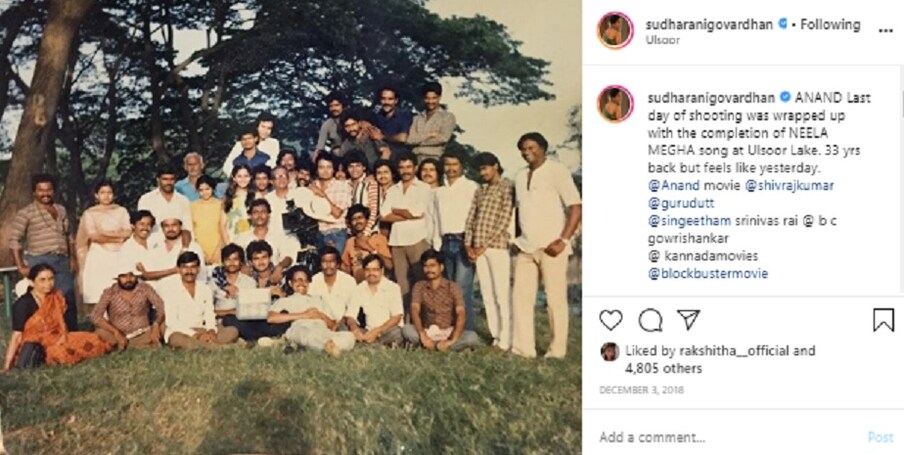This screenshot has width=904, height=455.
Task: Open @blockbustermovie mention link
Action: 707,273
